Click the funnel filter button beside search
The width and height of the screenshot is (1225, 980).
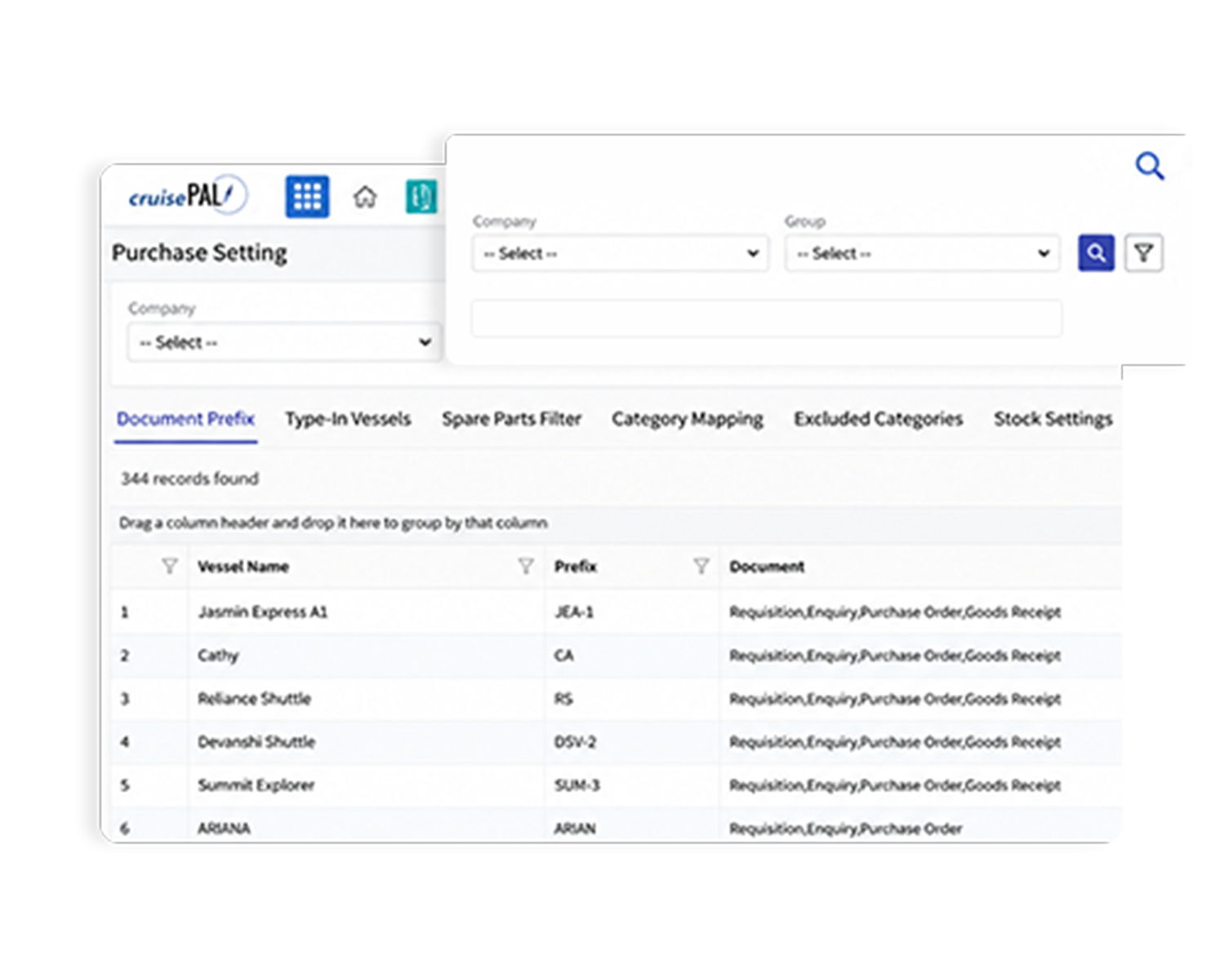coord(1143,253)
